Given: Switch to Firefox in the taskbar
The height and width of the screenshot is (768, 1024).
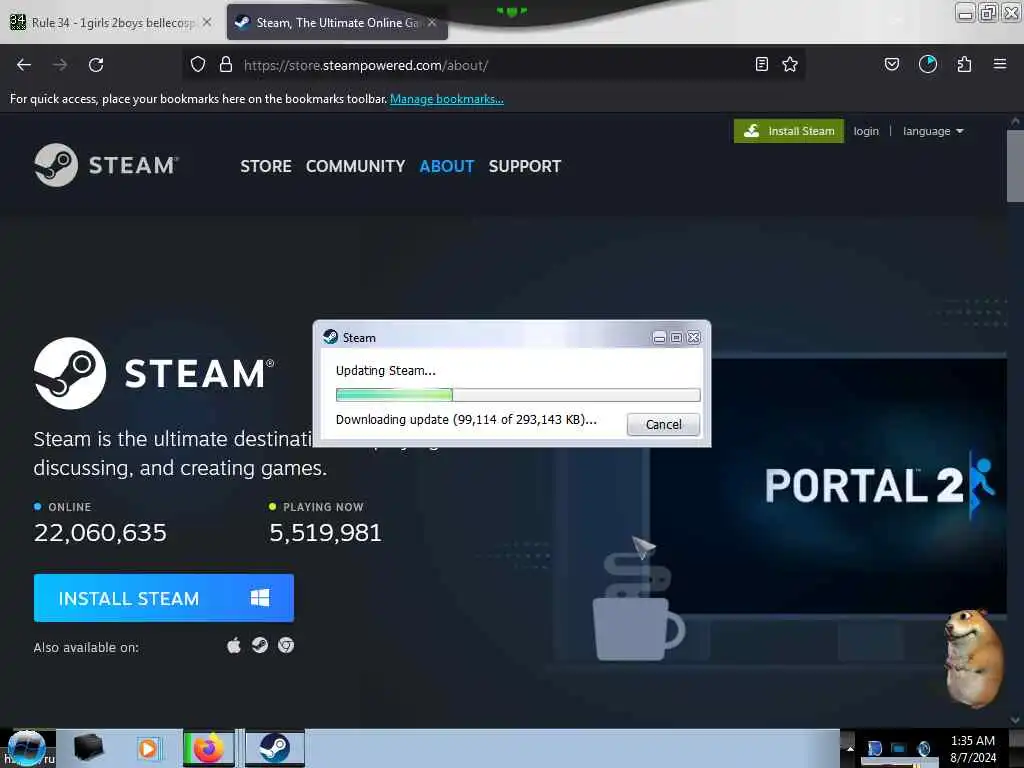Looking at the screenshot, I should (x=208, y=748).
